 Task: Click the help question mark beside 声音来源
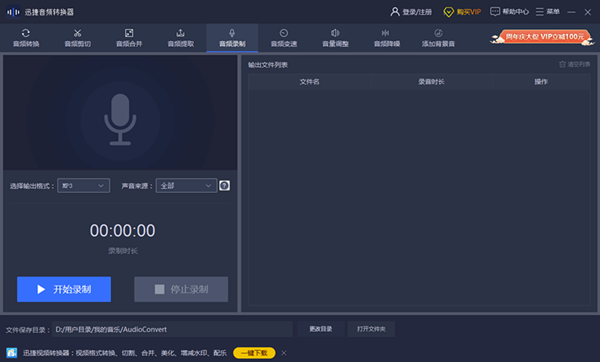(x=225, y=186)
